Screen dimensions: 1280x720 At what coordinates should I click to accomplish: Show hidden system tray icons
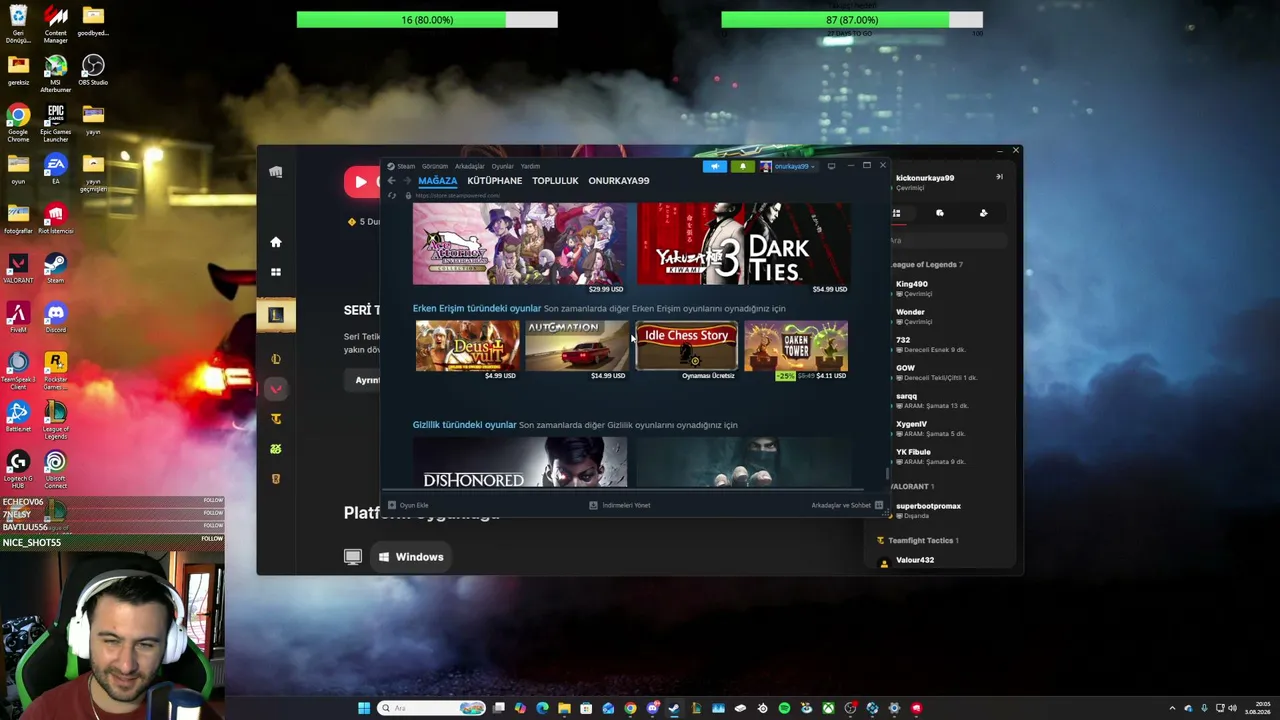[x=1173, y=709]
